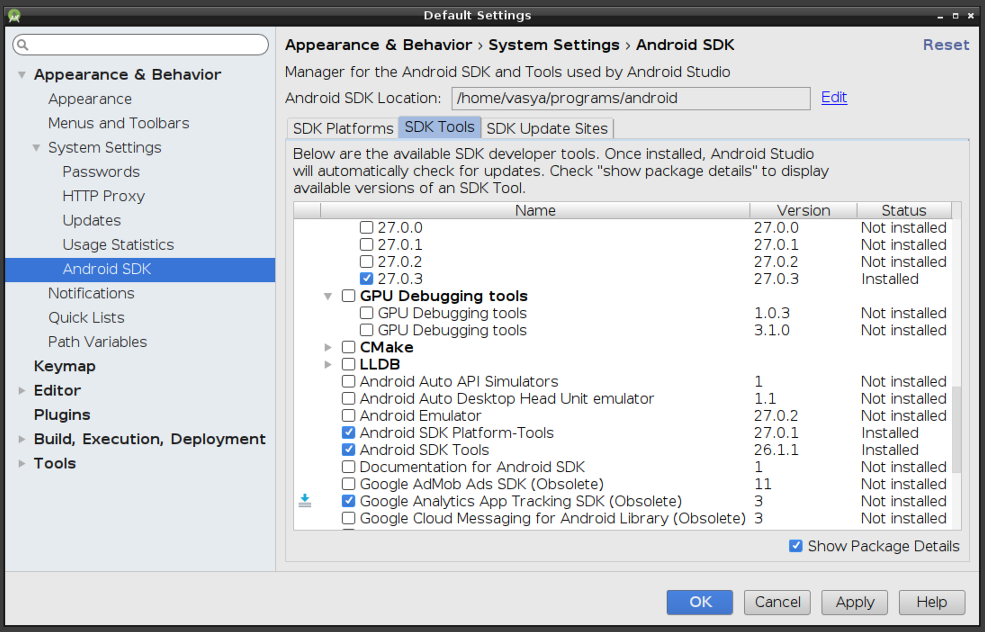Collapse the System Settings tree arrow

[x=36, y=148]
